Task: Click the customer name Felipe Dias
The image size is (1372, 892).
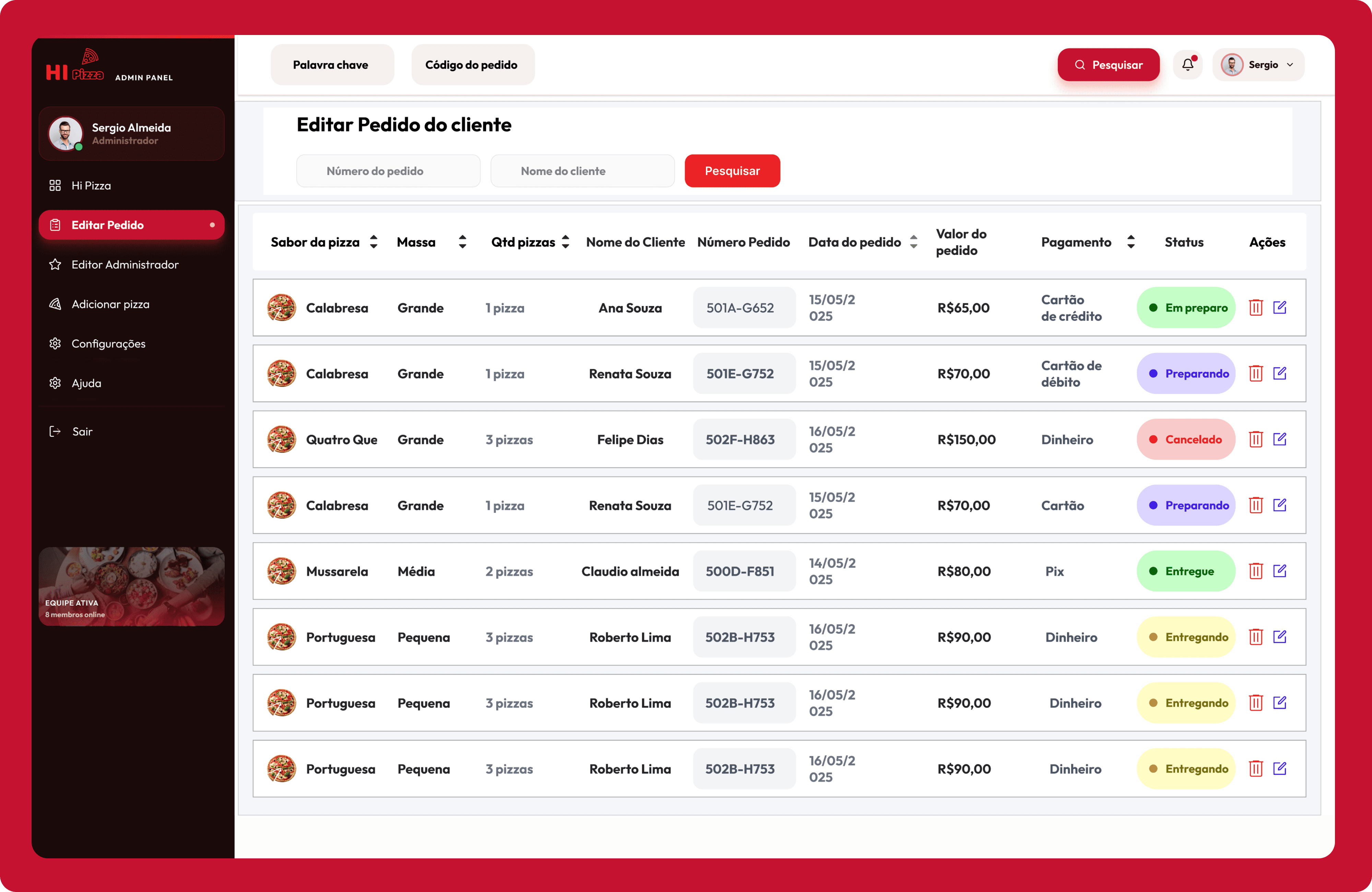Action: pyautogui.click(x=630, y=440)
